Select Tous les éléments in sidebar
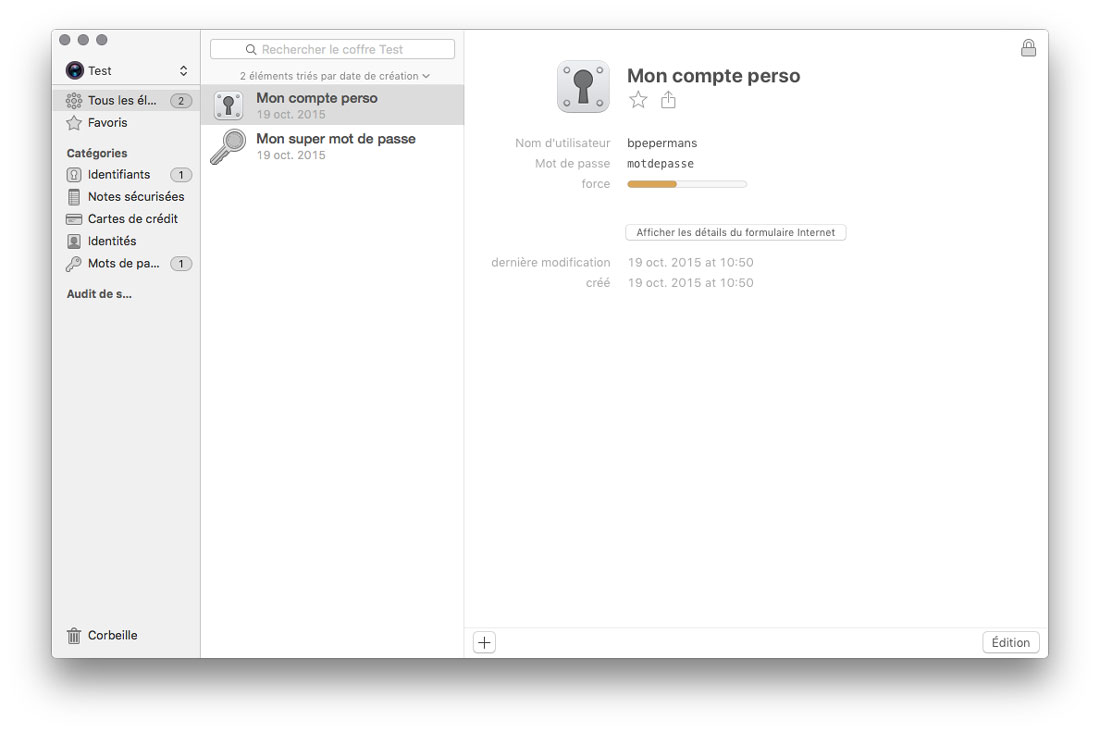This screenshot has width=1100, height=732. pos(126,100)
